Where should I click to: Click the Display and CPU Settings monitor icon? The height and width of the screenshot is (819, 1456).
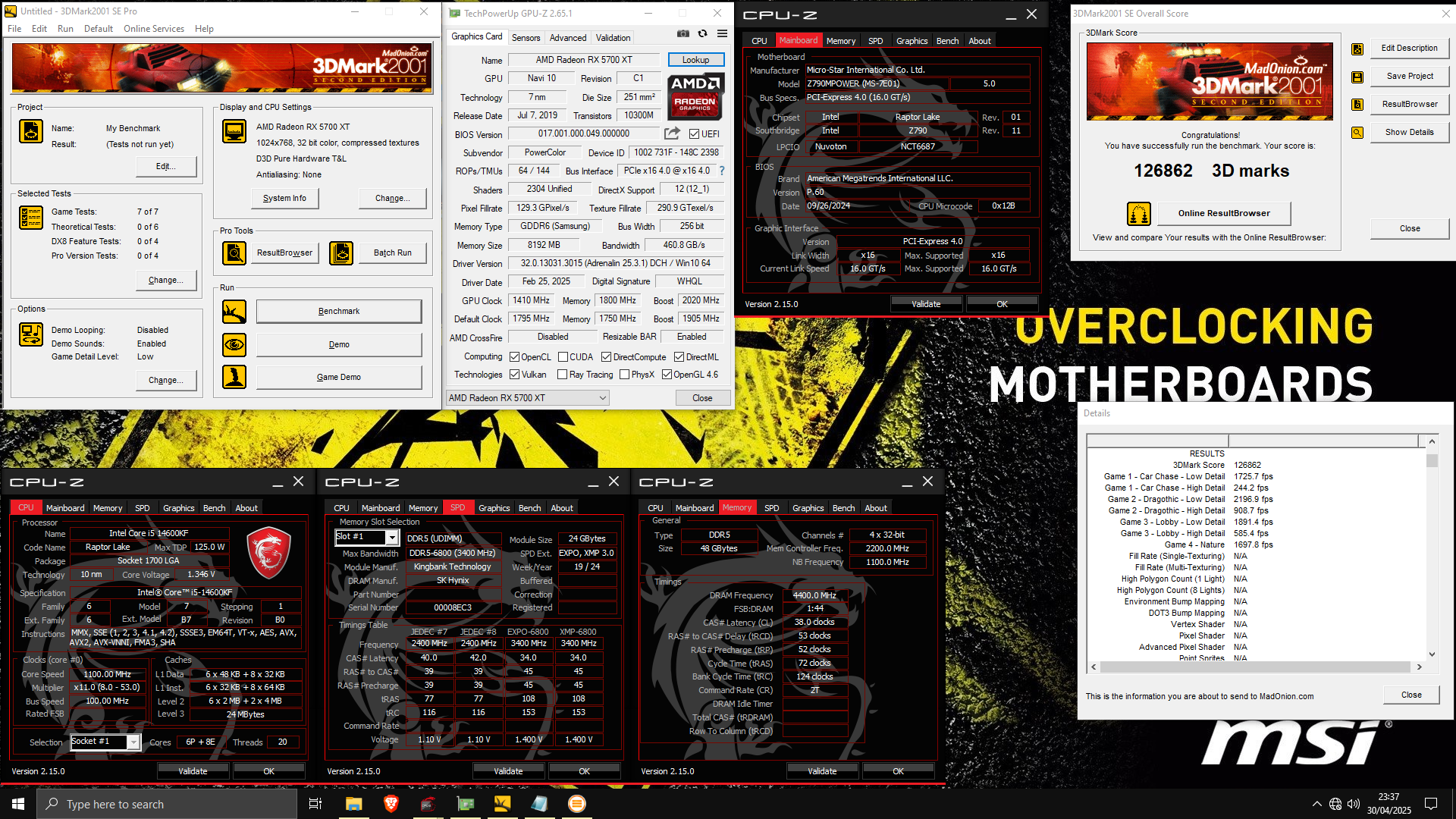(234, 131)
